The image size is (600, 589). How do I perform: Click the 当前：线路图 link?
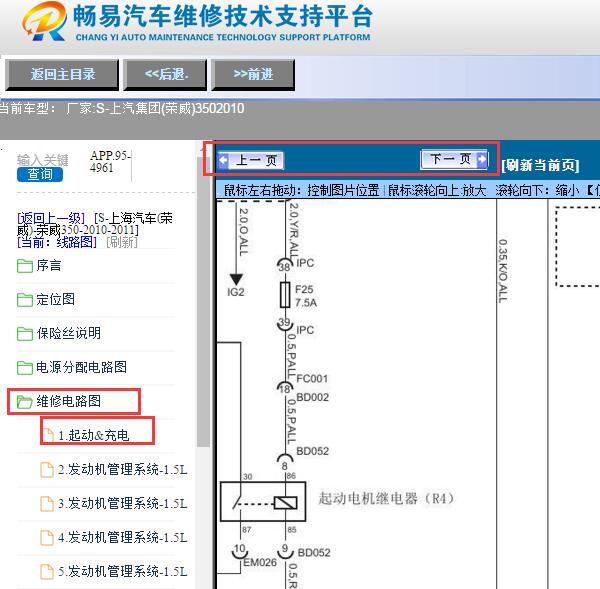click(x=57, y=242)
